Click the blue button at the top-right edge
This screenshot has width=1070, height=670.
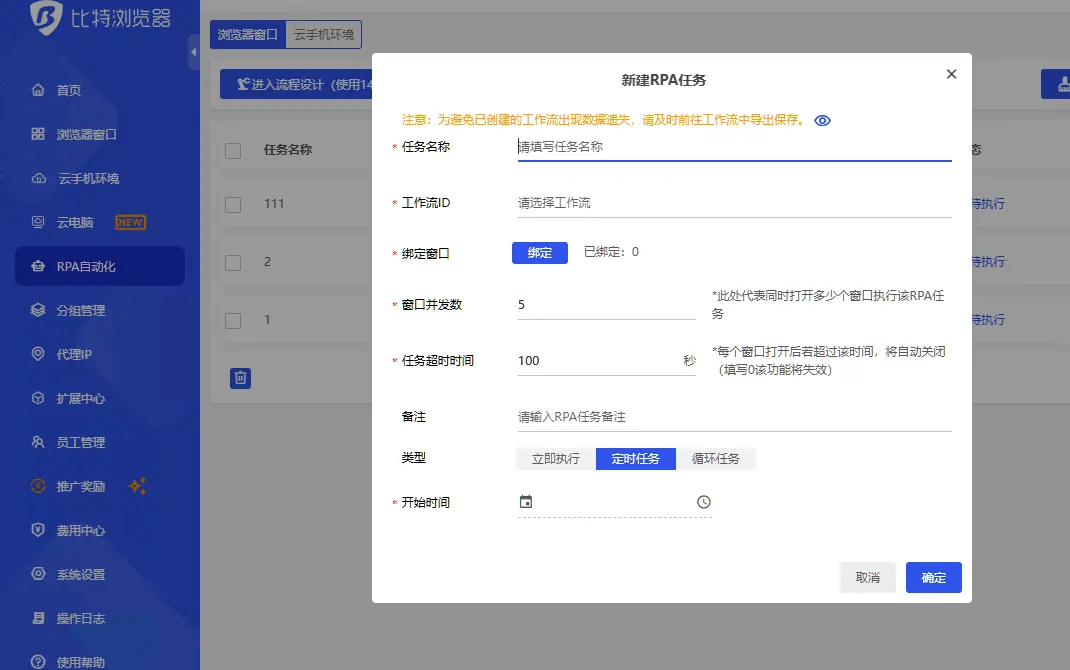point(1056,84)
